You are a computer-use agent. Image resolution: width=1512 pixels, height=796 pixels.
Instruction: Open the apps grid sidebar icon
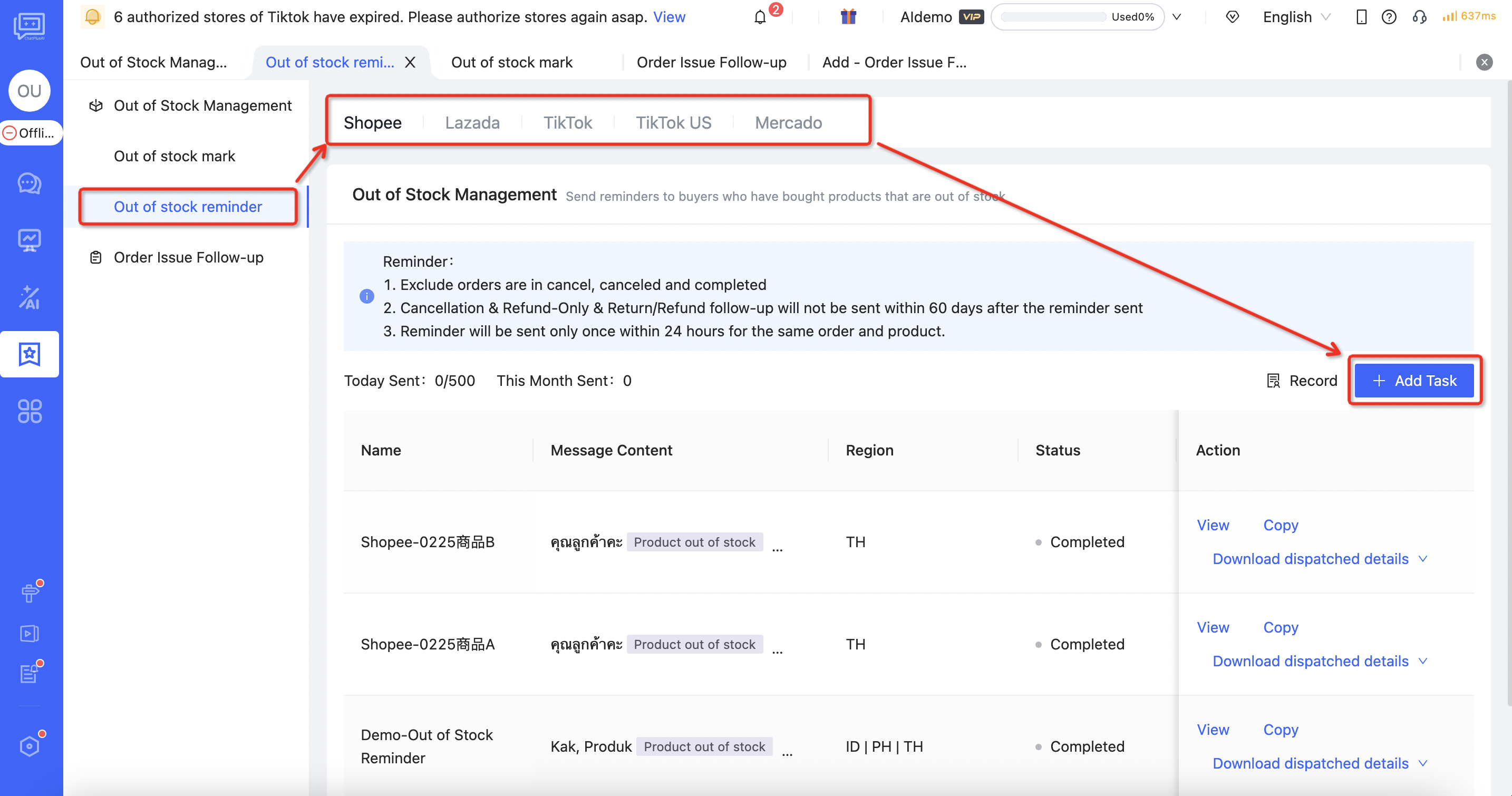pyautogui.click(x=30, y=411)
